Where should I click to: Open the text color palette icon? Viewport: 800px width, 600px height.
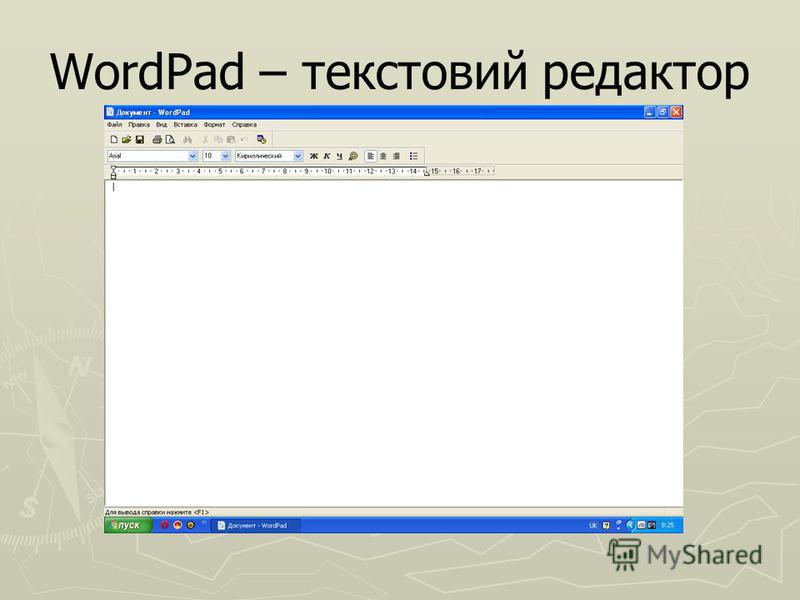353,156
